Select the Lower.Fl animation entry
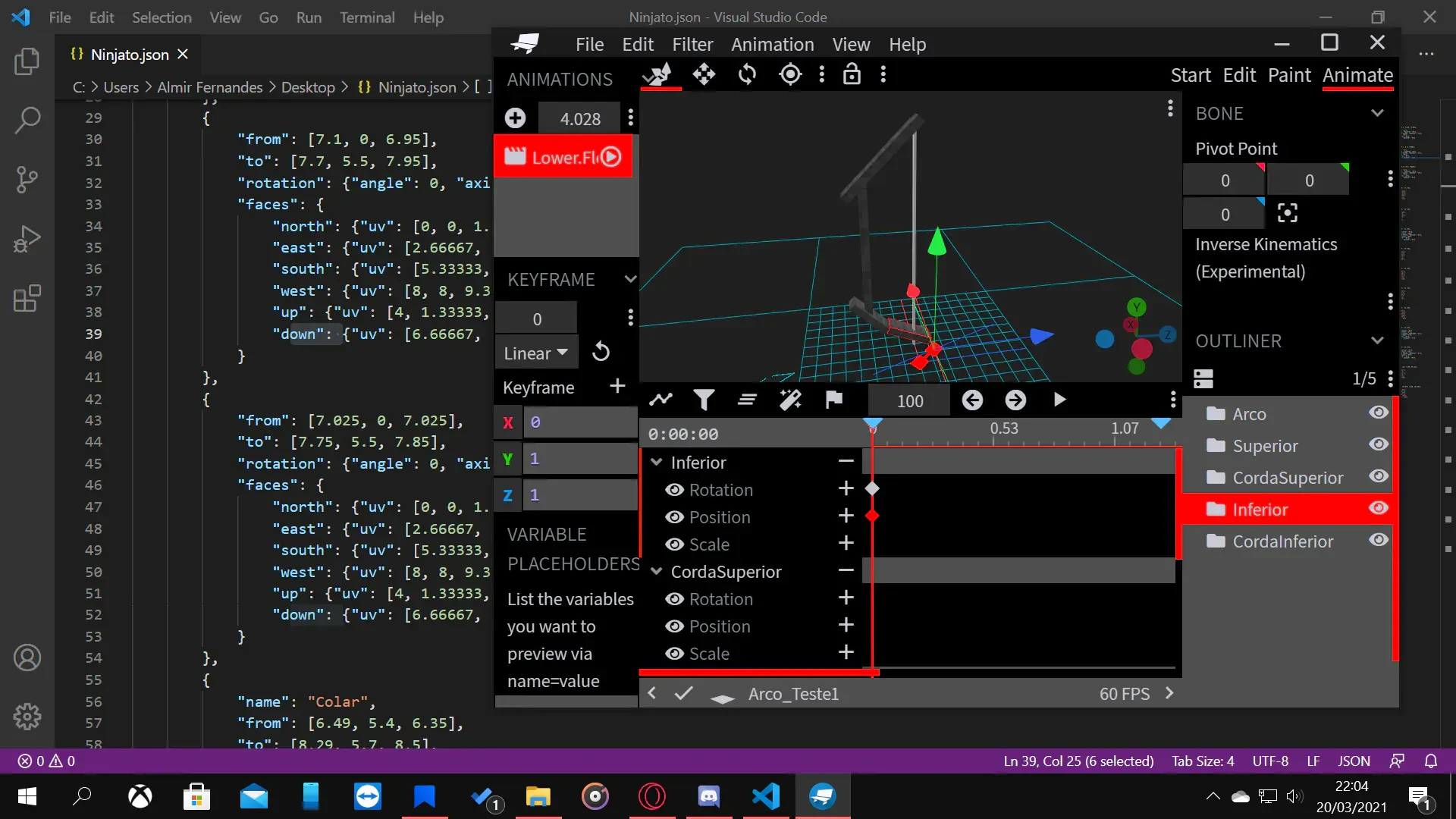The width and height of the screenshot is (1456, 819). (563, 157)
